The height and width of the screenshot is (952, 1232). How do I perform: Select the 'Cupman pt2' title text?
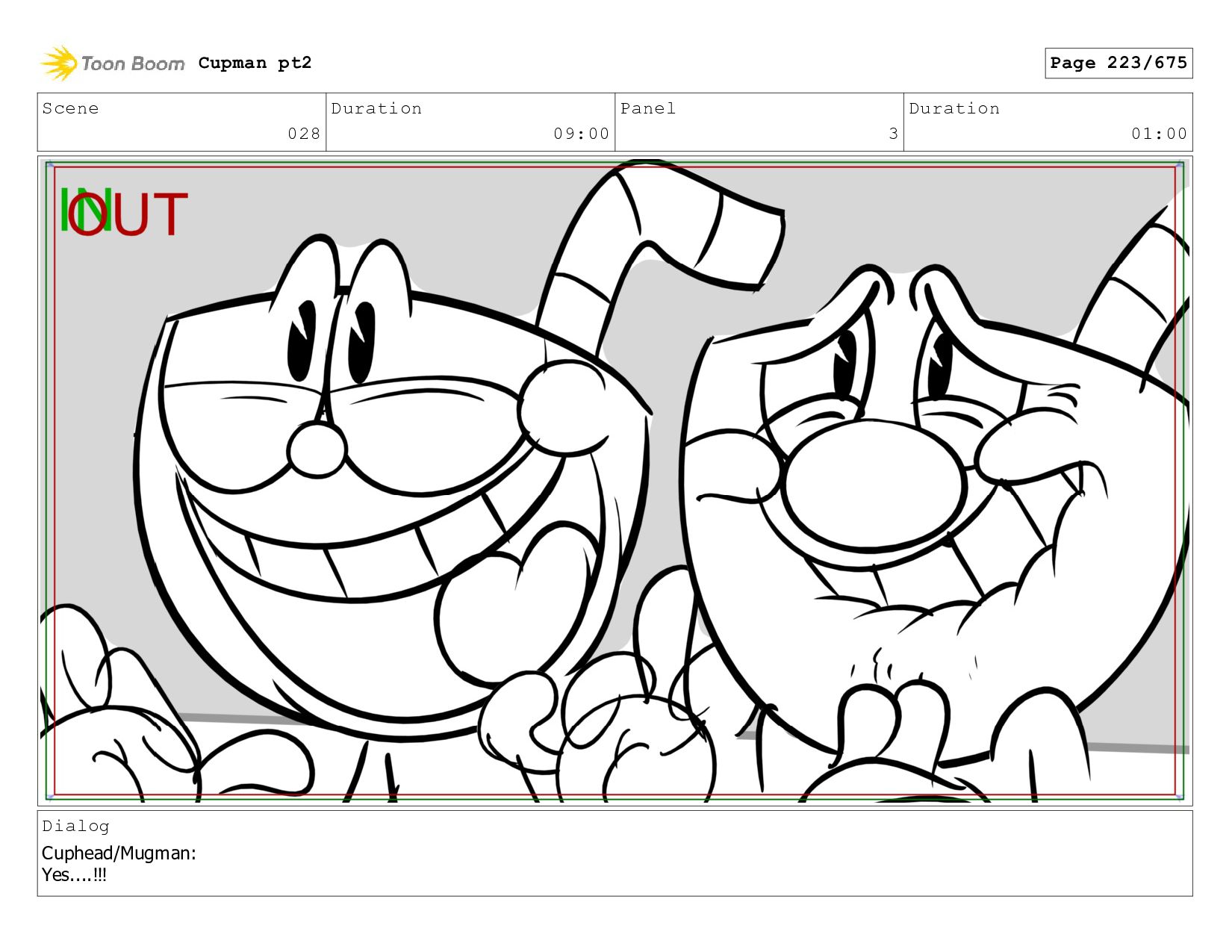[x=255, y=63]
